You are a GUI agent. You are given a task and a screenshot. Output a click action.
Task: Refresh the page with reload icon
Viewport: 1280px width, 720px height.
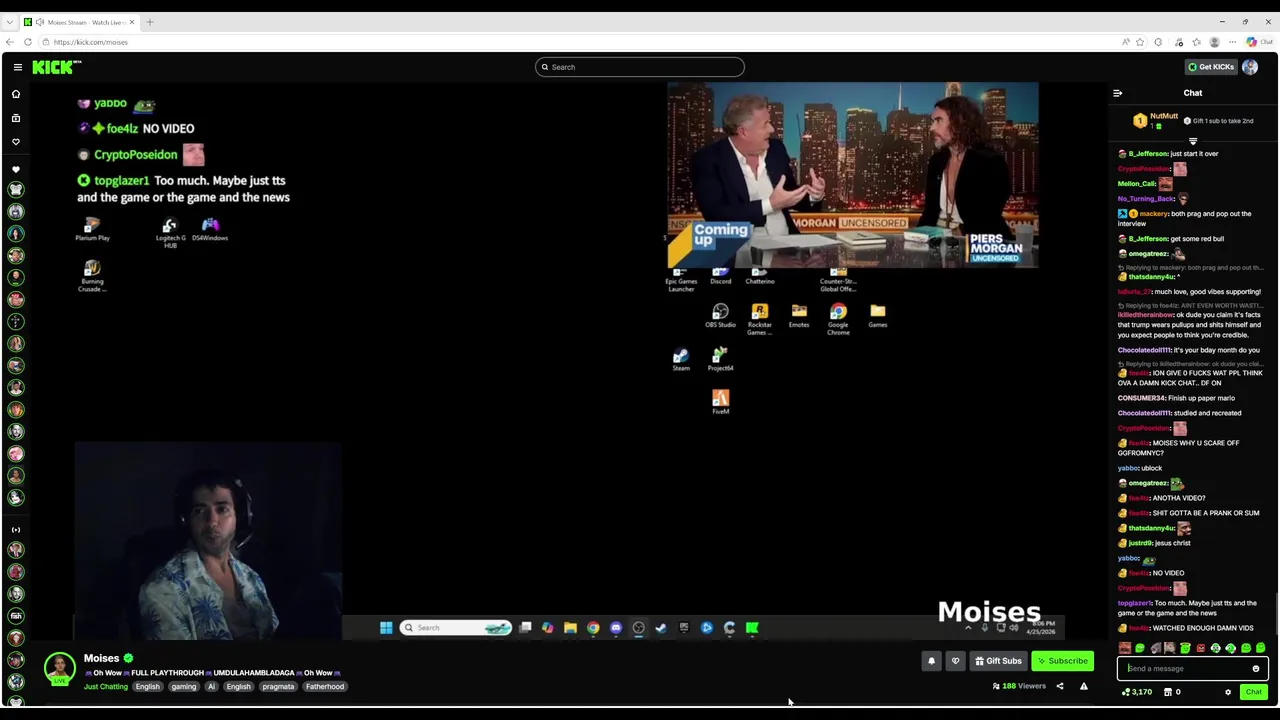point(28,42)
